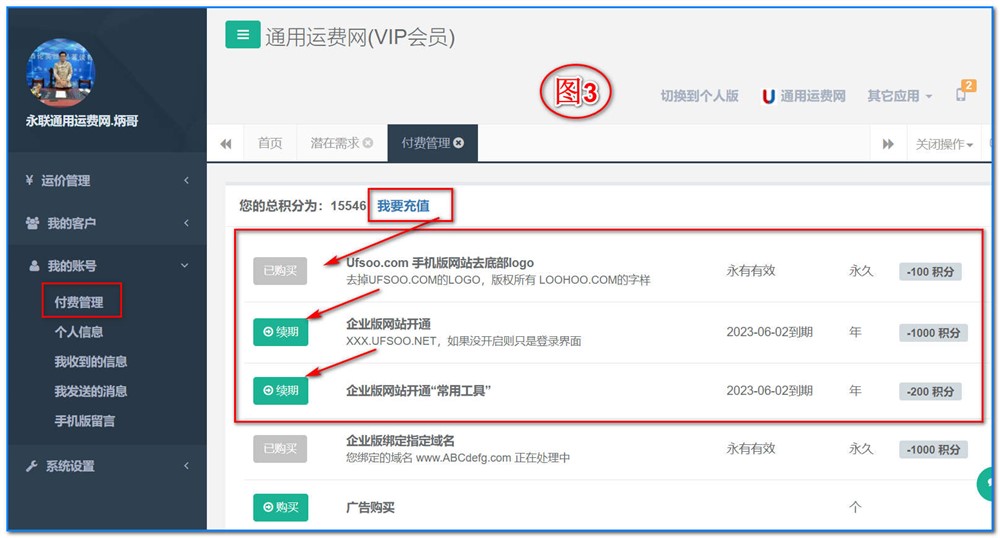Open 付费管理 in the sidebar
Screen dimensions: 1000x538
coord(79,302)
